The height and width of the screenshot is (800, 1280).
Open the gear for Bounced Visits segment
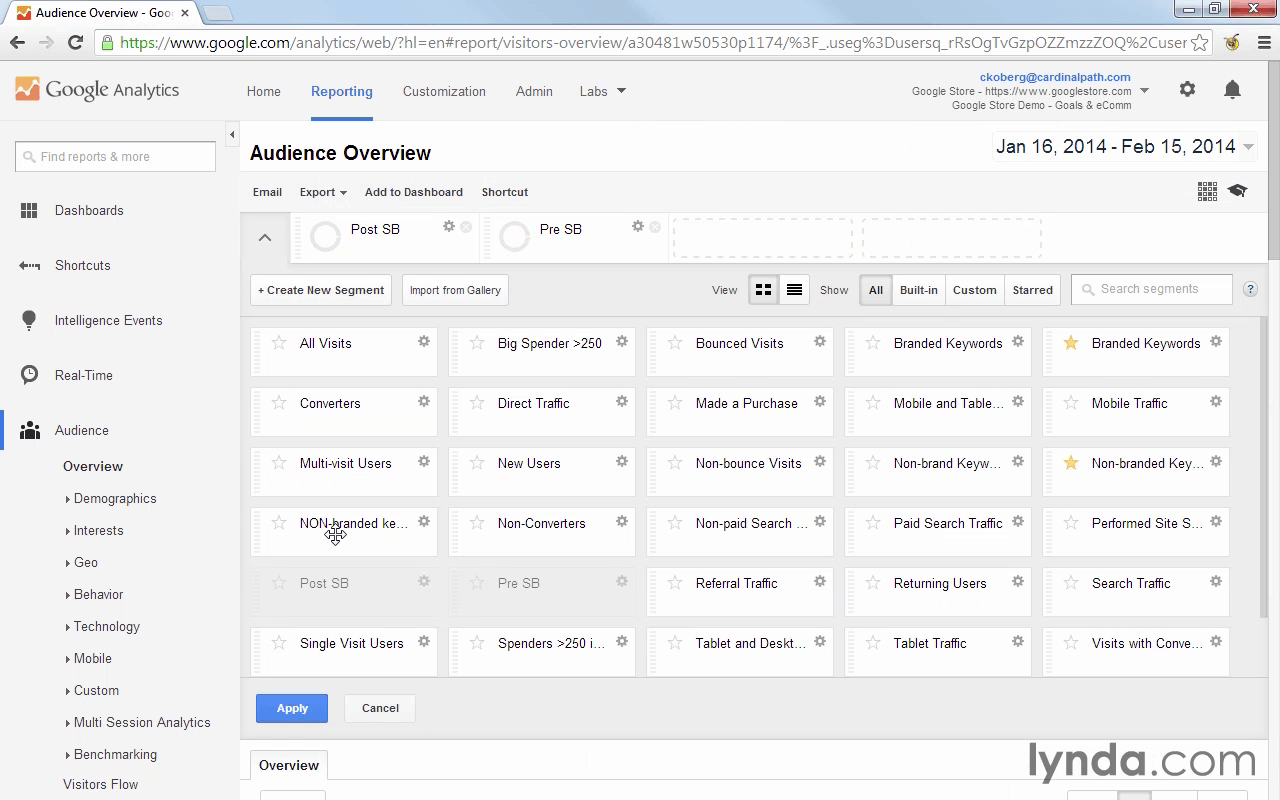(x=820, y=341)
